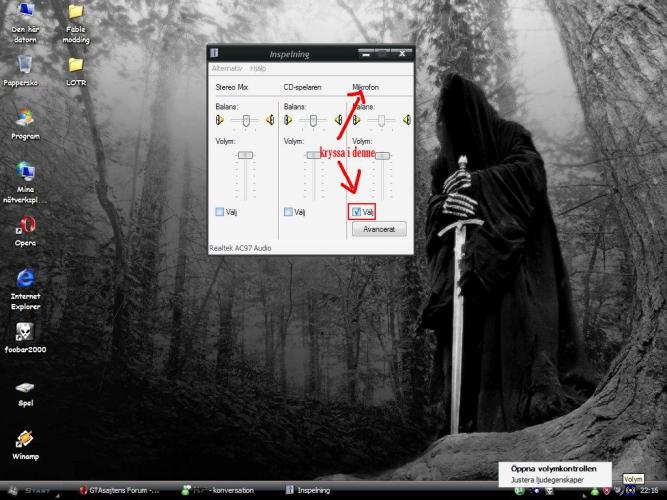
Task: Check the Välj box for CD-spelaren
Action: point(288,212)
